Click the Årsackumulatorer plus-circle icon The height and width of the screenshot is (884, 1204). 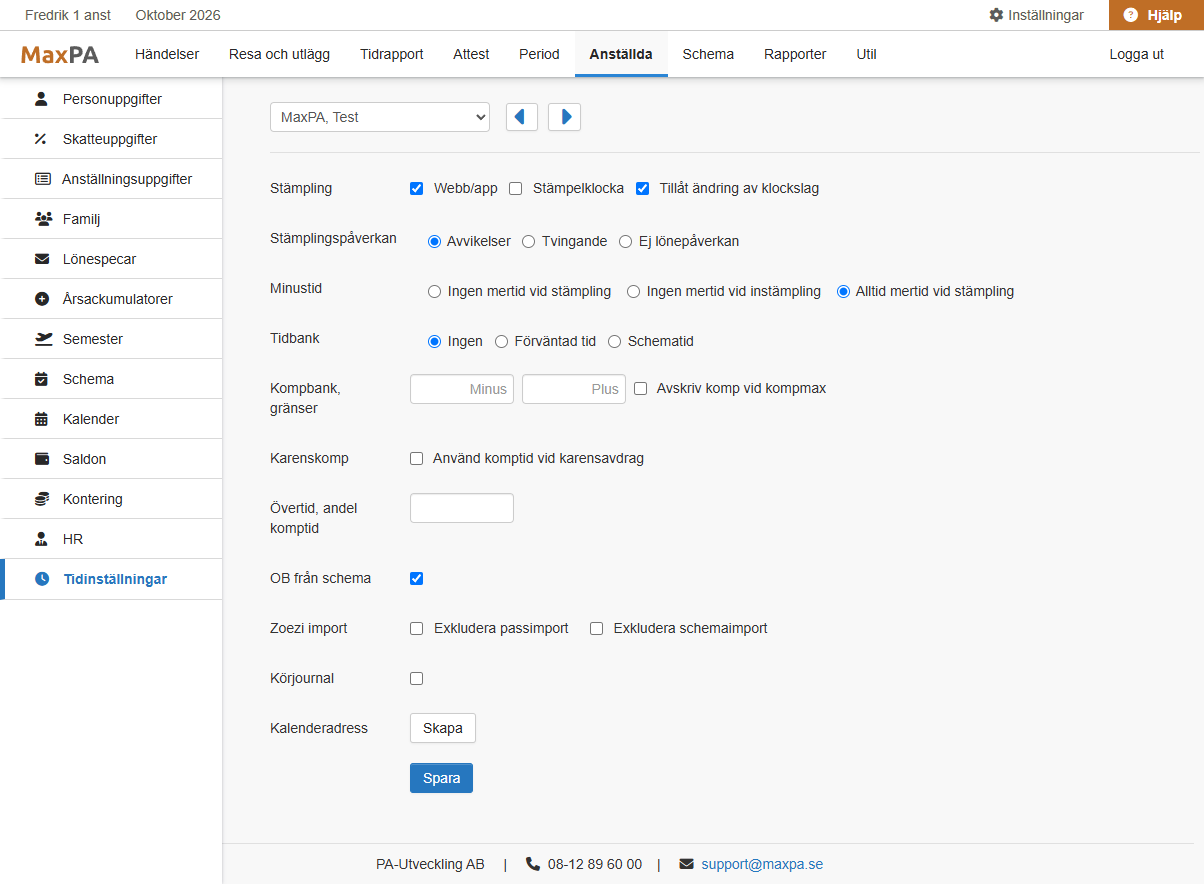click(x=41, y=299)
